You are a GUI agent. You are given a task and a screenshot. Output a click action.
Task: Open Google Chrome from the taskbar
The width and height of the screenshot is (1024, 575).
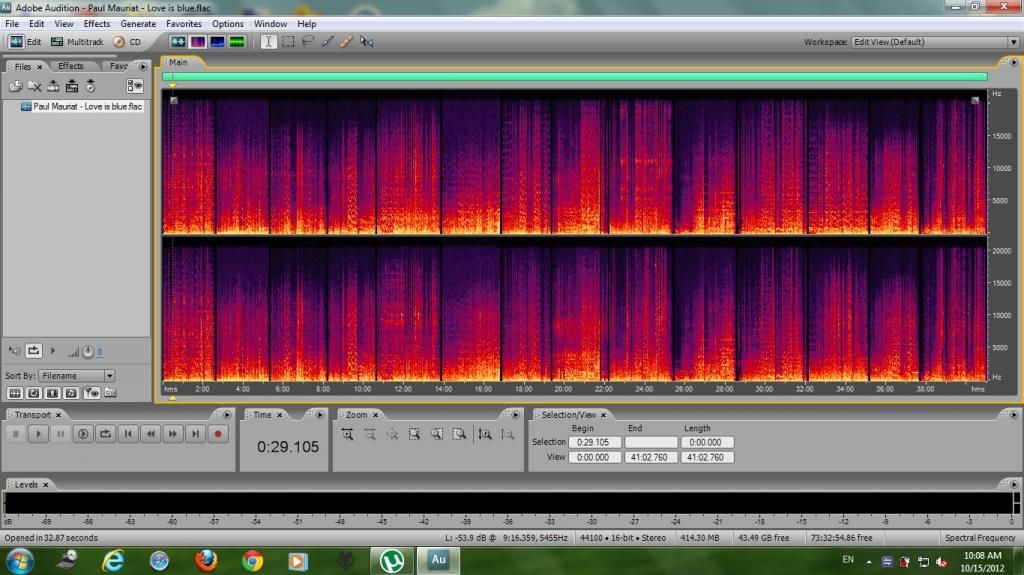tap(253, 561)
